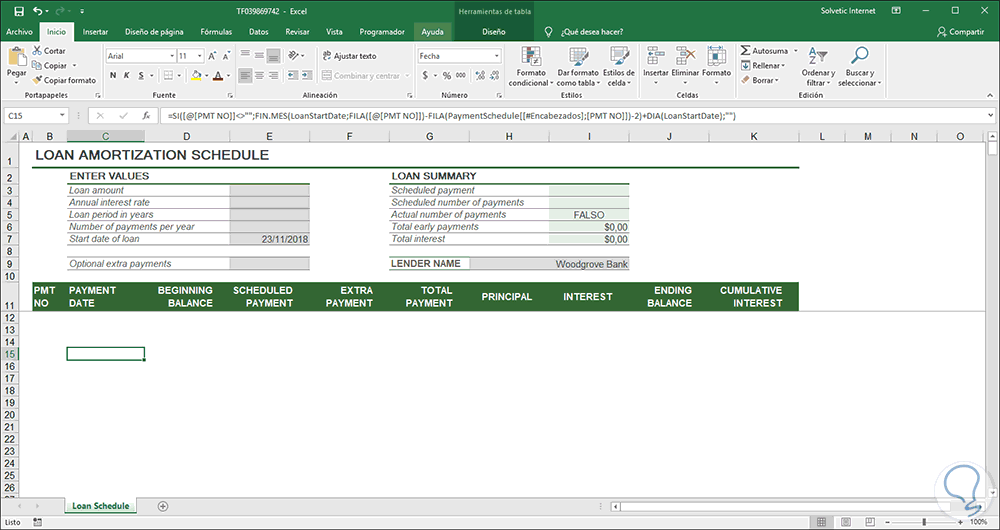Click the Compartir share button
The width and height of the screenshot is (1000, 530).
pos(959,32)
